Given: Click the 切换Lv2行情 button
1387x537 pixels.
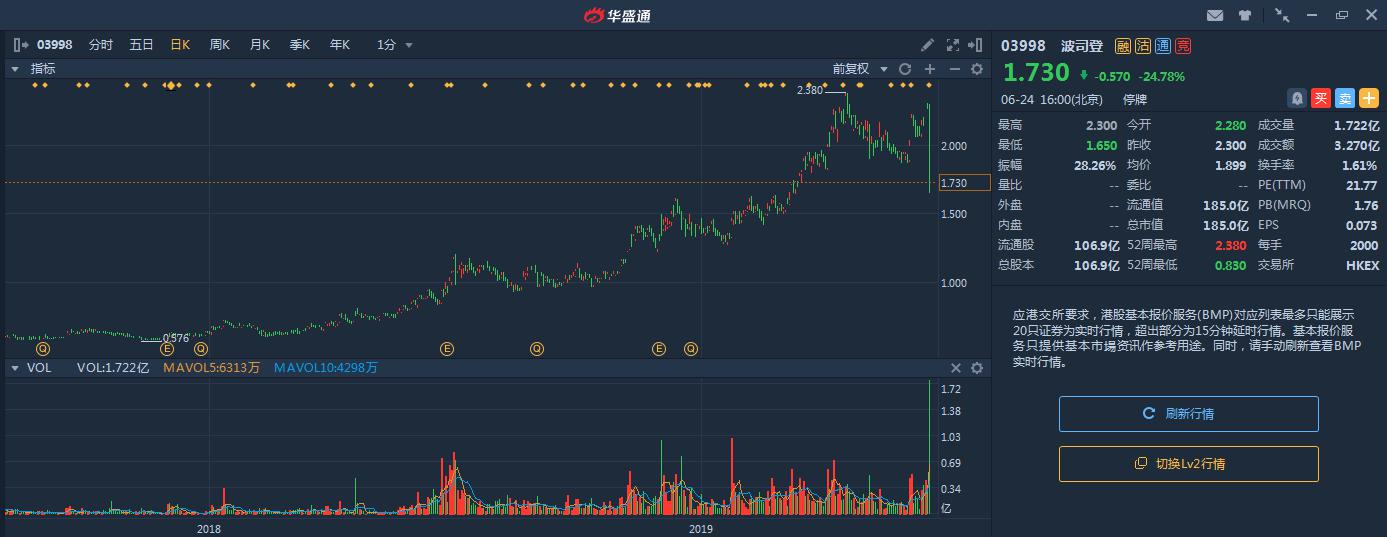Looking at the screenshot, I should pyautogui.click(x=1189, y=464).
